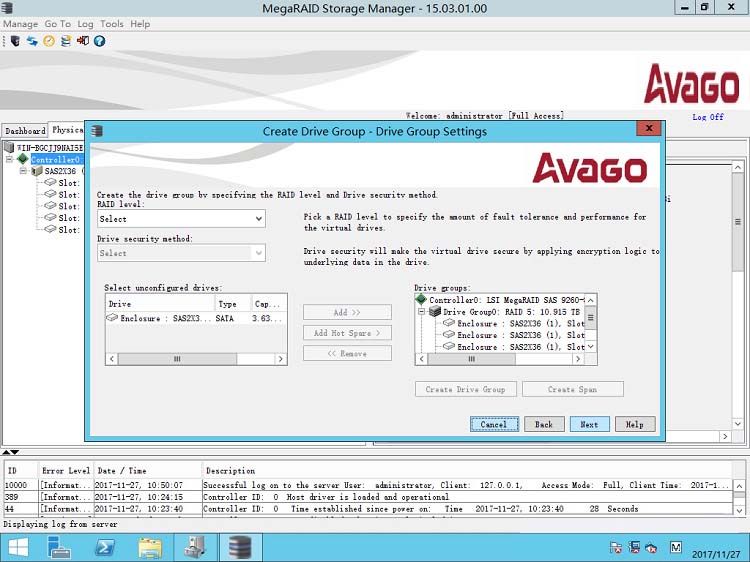Click the flag notification tray icon
This screenshot has width=750, height=562.
616,547
